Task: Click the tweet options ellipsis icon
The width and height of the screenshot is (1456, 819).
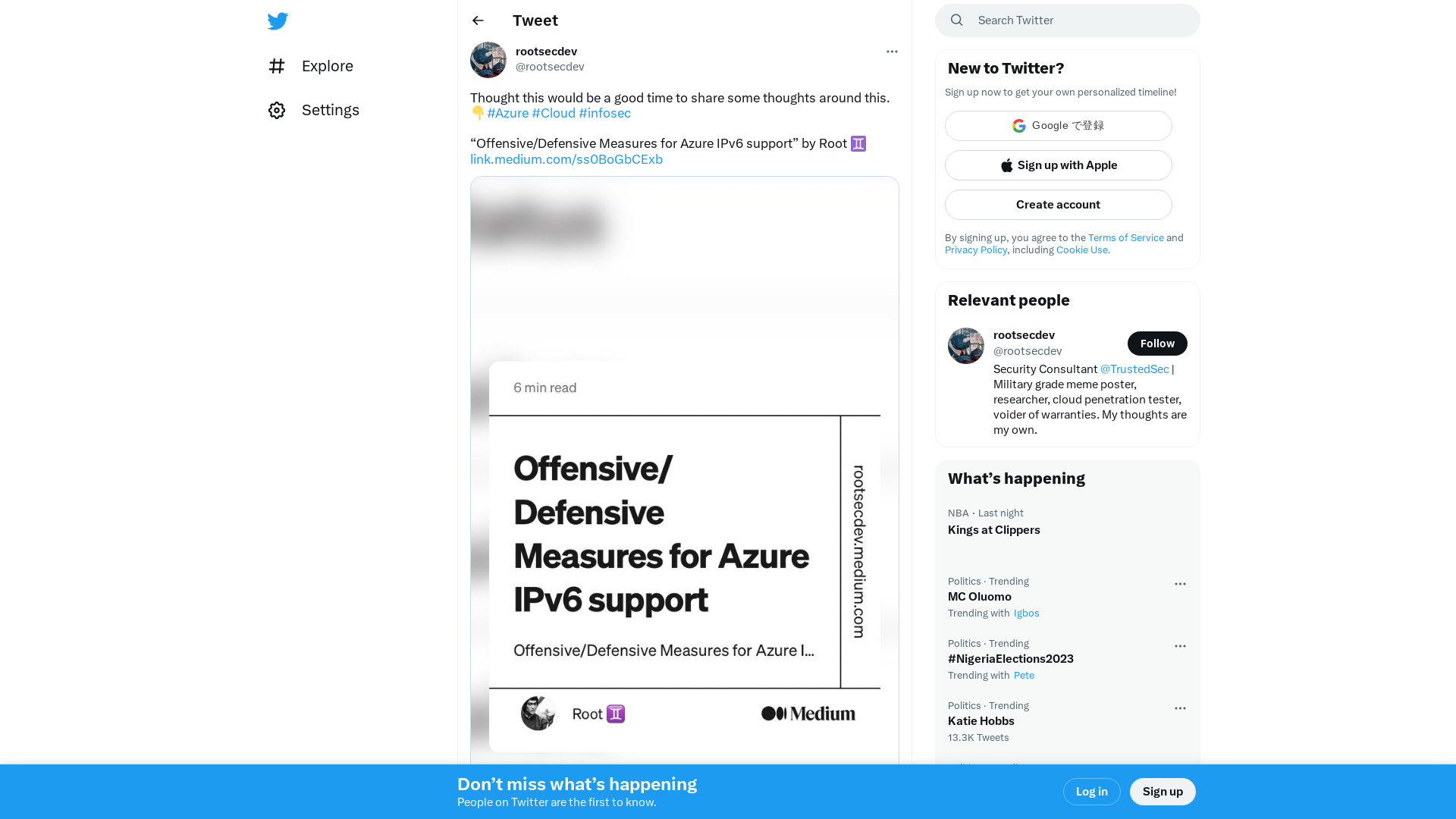Action: pos(891,51)
